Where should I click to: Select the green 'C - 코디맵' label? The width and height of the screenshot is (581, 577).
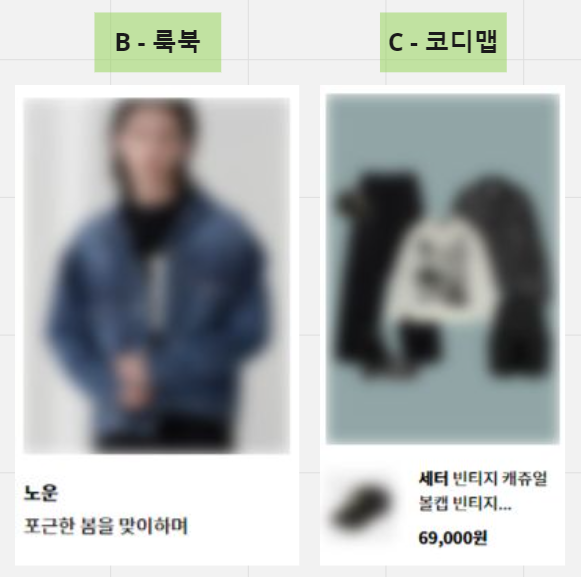(443, 42)
